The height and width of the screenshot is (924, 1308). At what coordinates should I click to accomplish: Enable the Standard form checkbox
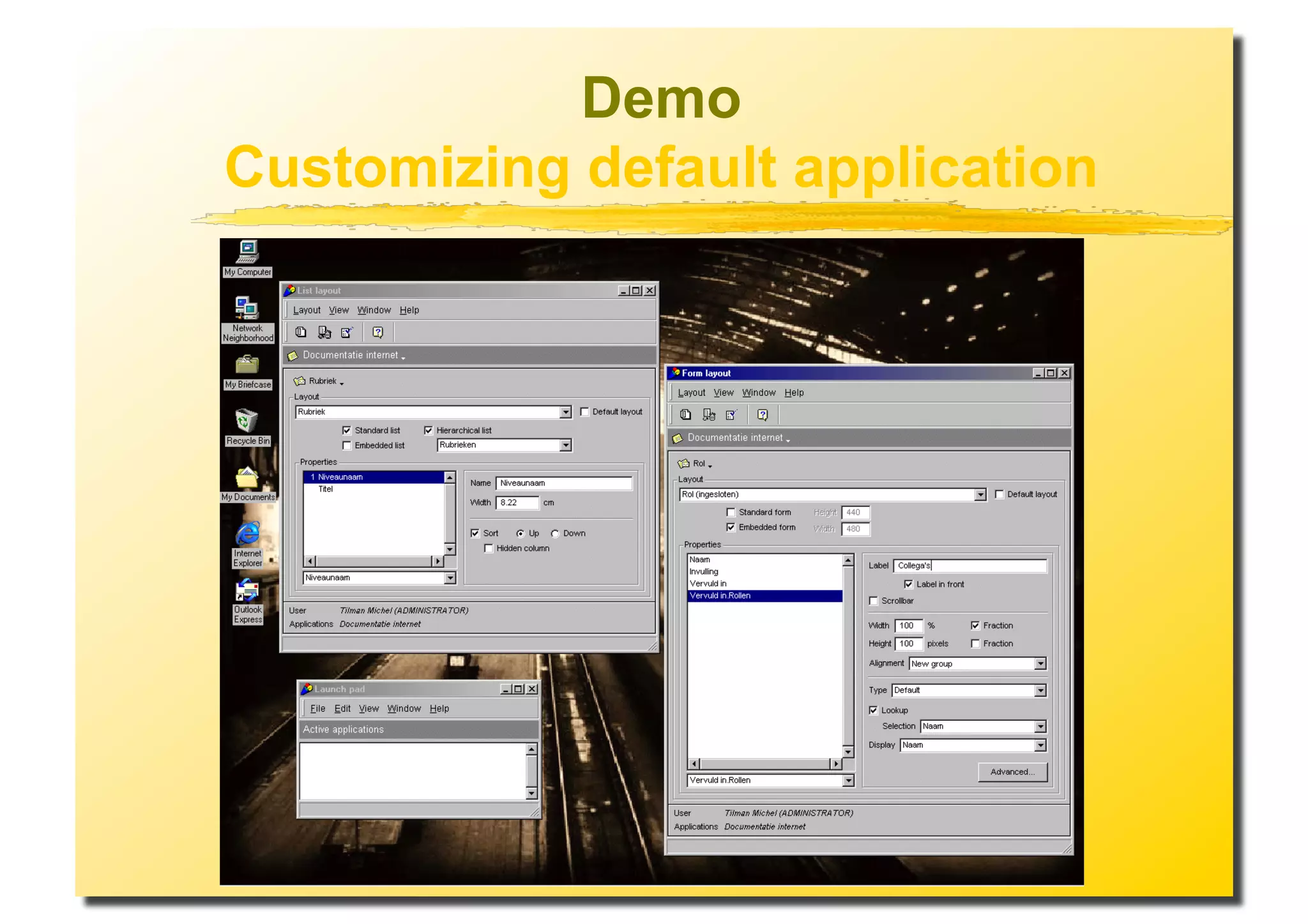pyautogui.click(x=731, y=512)
